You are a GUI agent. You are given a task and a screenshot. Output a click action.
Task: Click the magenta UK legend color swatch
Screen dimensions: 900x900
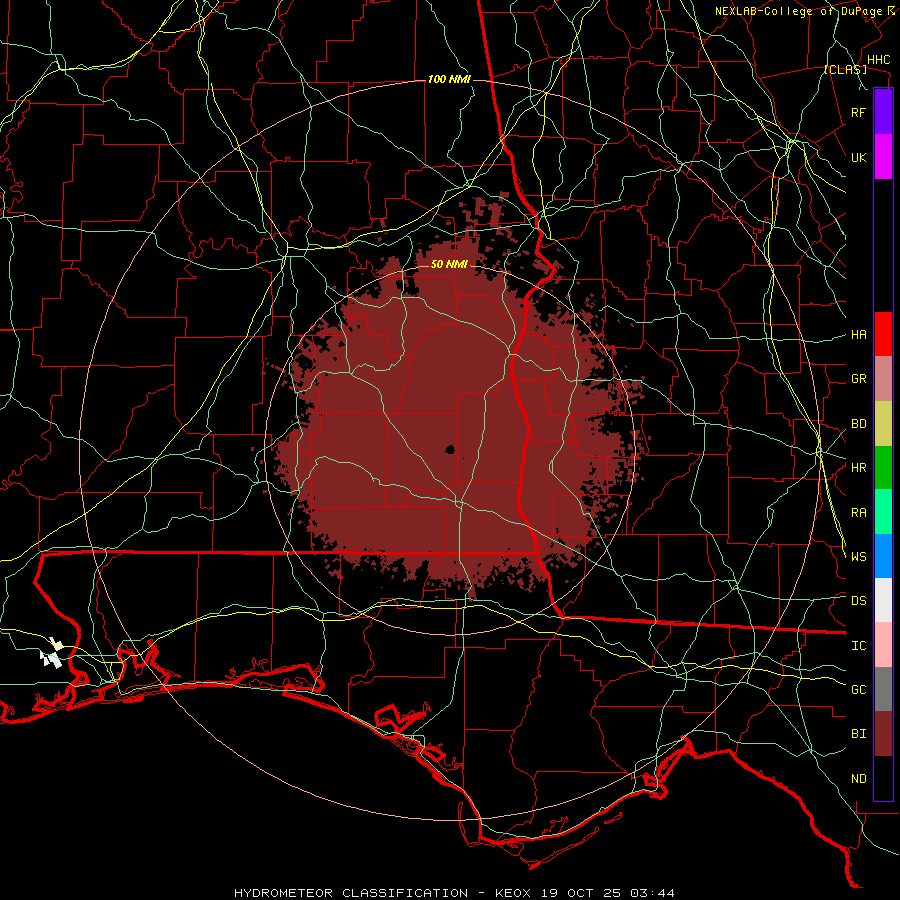(x=883, y=157)
